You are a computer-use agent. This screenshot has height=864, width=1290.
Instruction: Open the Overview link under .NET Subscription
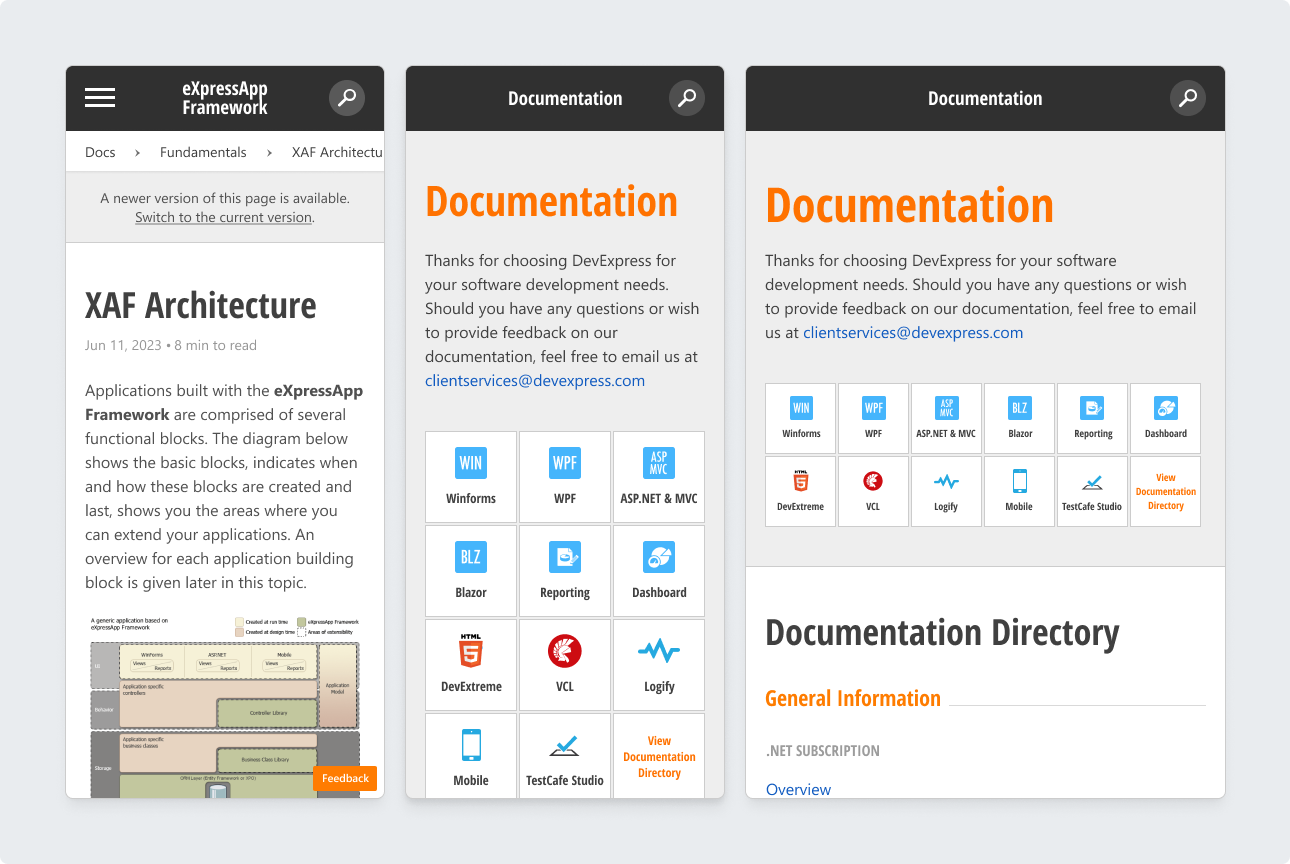pos(798,789)
